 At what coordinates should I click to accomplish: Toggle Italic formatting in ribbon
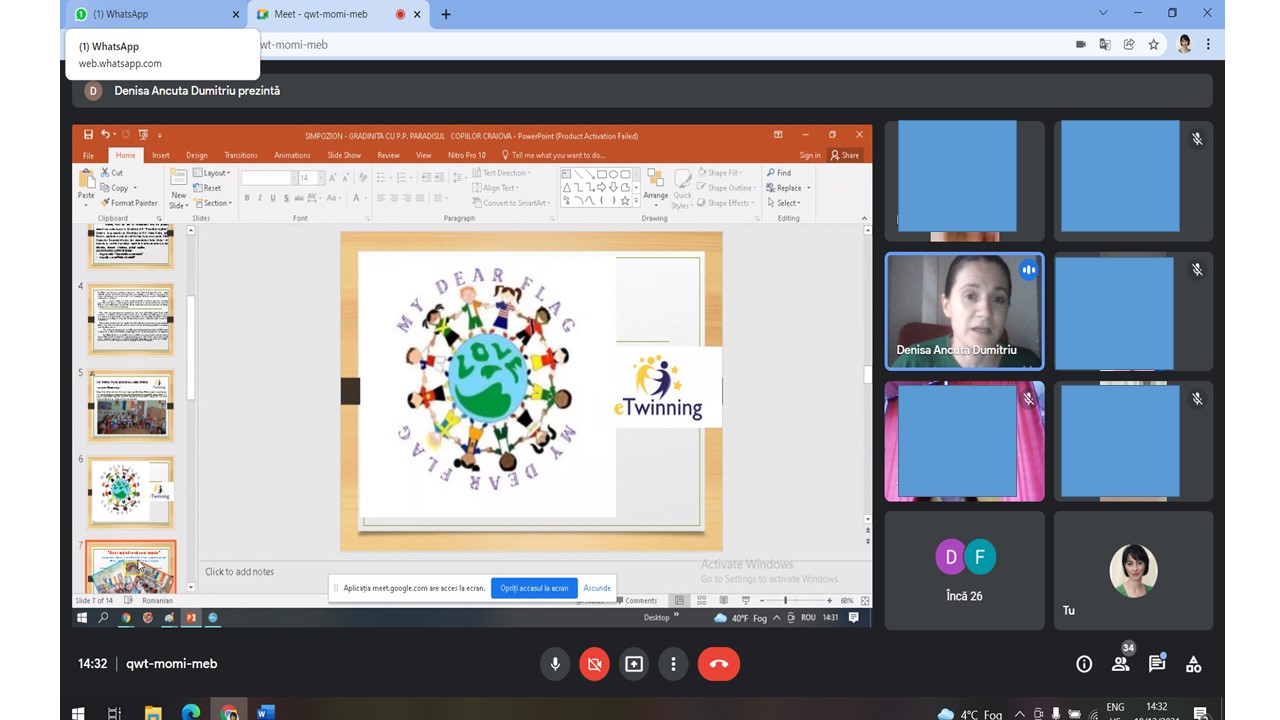pos(260,198)
